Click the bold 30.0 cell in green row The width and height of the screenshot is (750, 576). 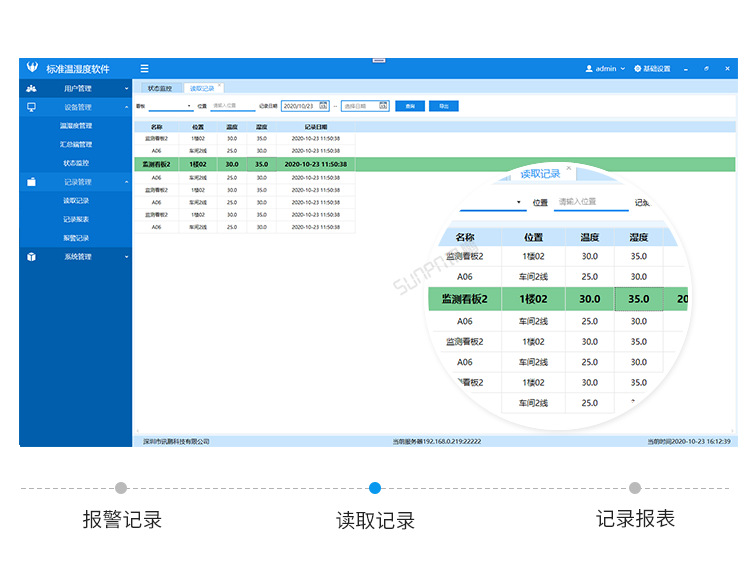point(232,164)
